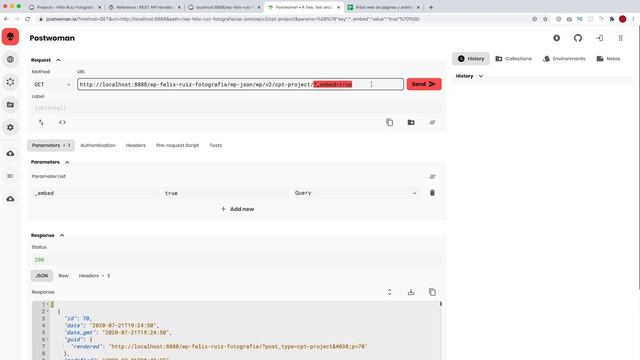Click the browser back arrow

pyautogui.click(x=6, y=19)
